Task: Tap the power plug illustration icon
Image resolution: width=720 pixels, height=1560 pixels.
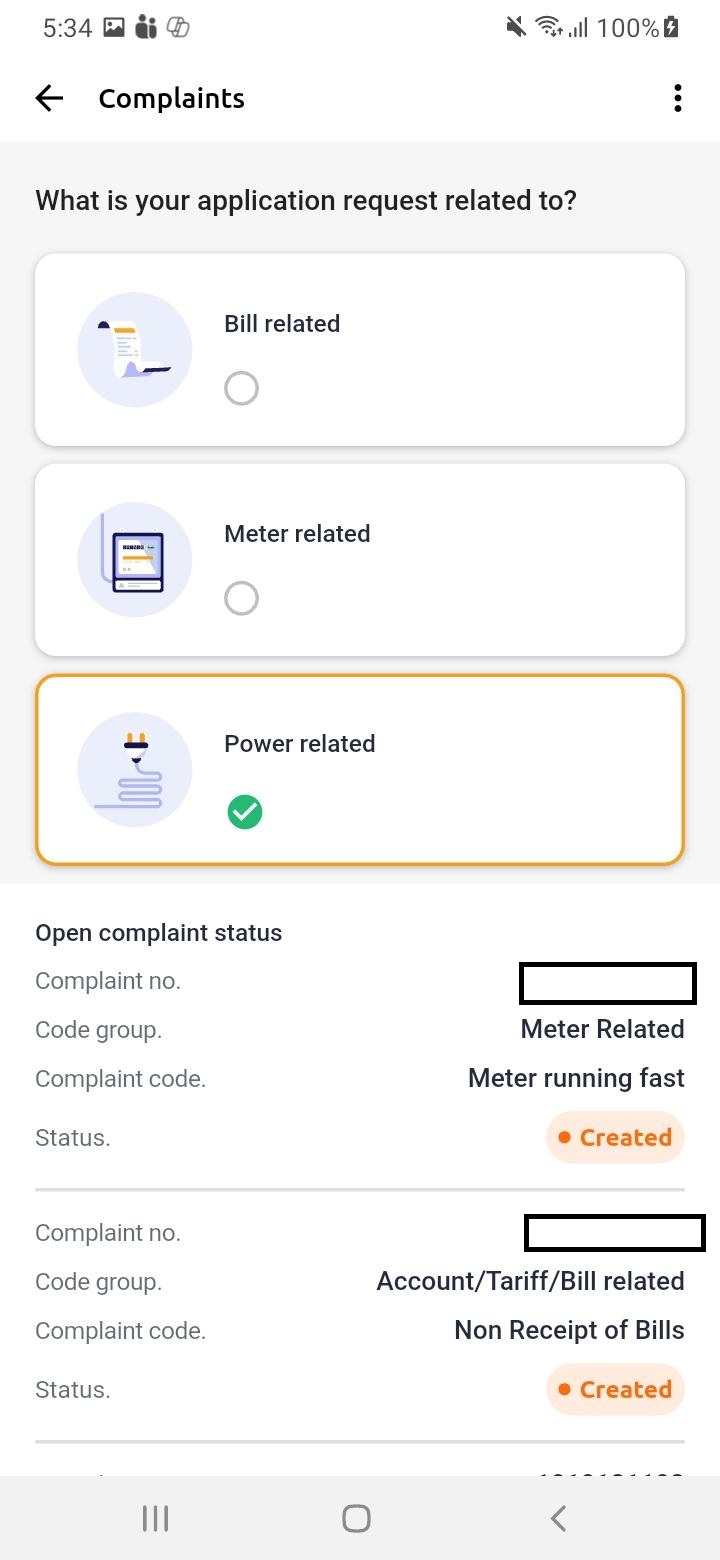Action: (135, 770)
